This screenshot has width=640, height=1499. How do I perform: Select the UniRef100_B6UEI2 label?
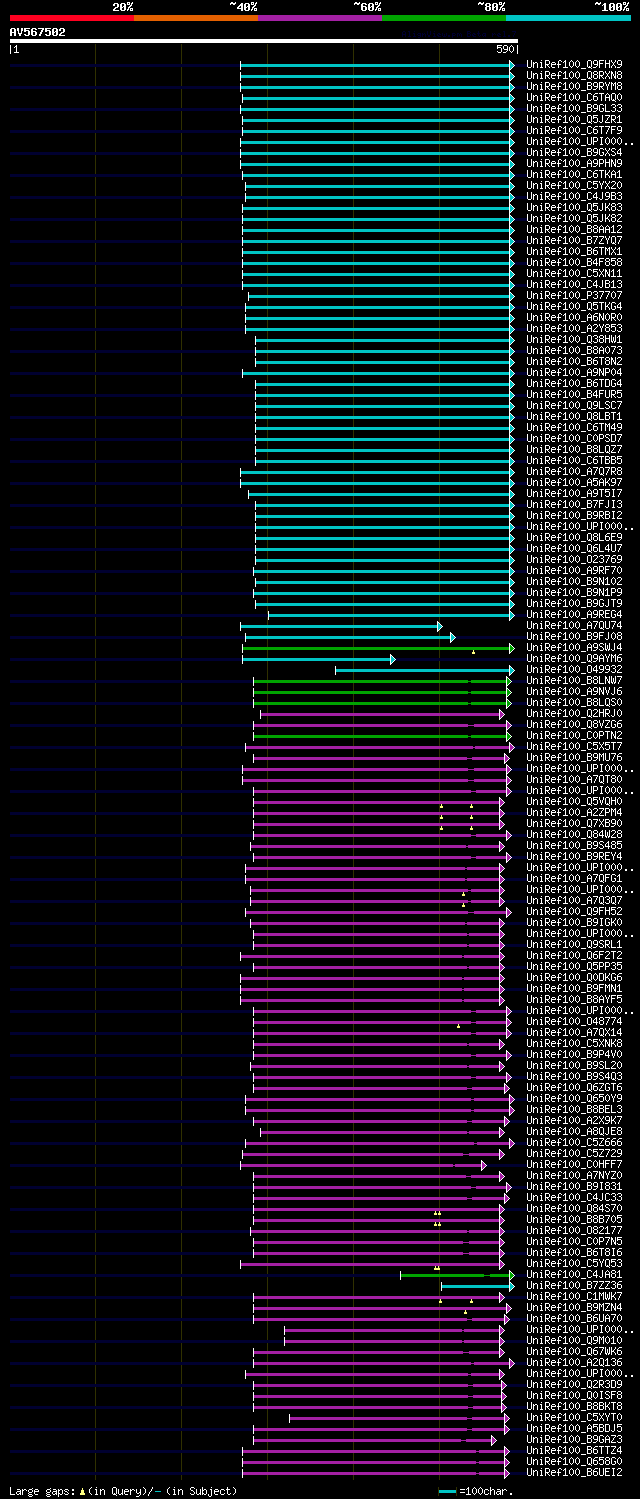pyautogui.click(x=574, y=1472)
